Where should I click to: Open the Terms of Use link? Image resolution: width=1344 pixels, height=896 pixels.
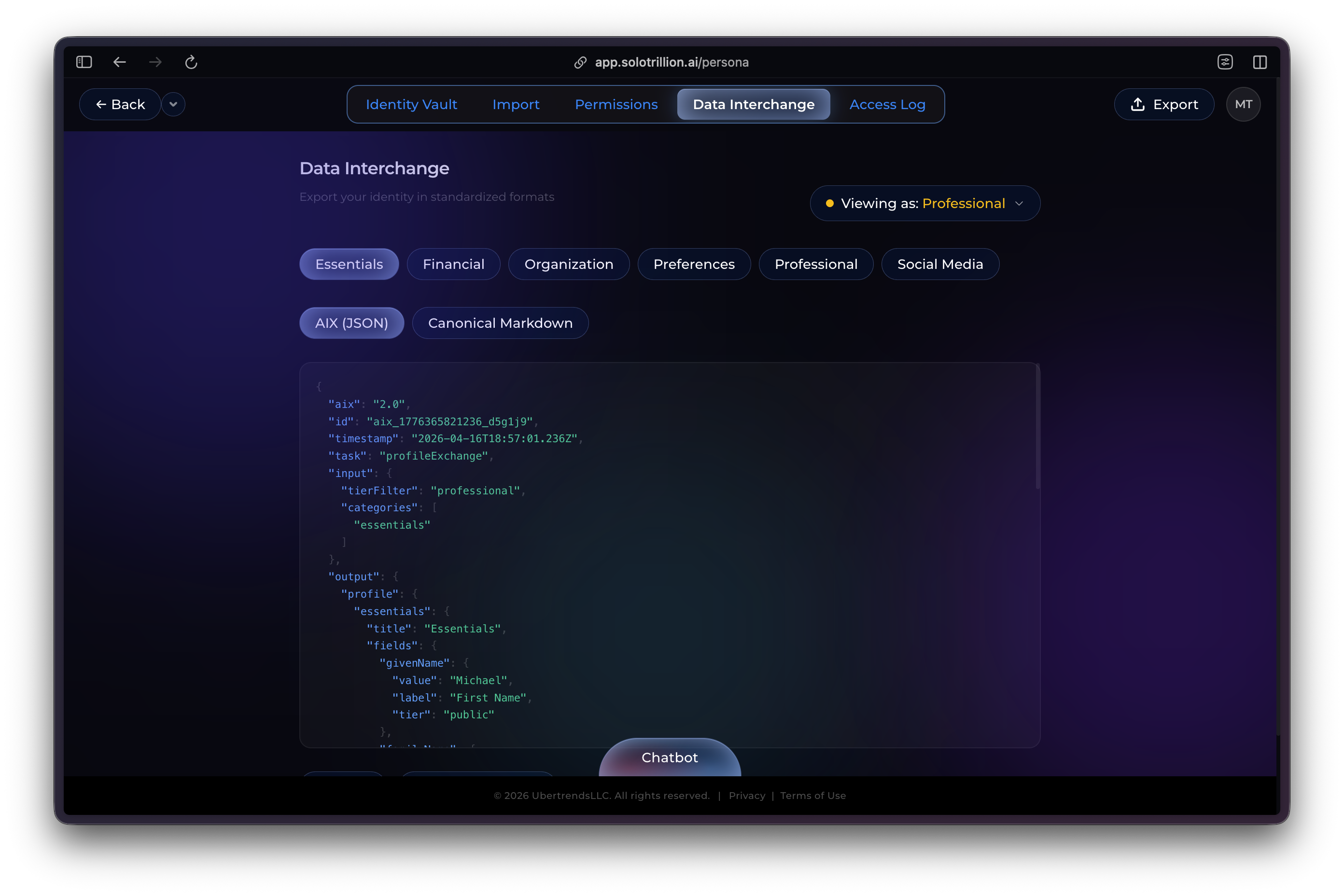812,796
